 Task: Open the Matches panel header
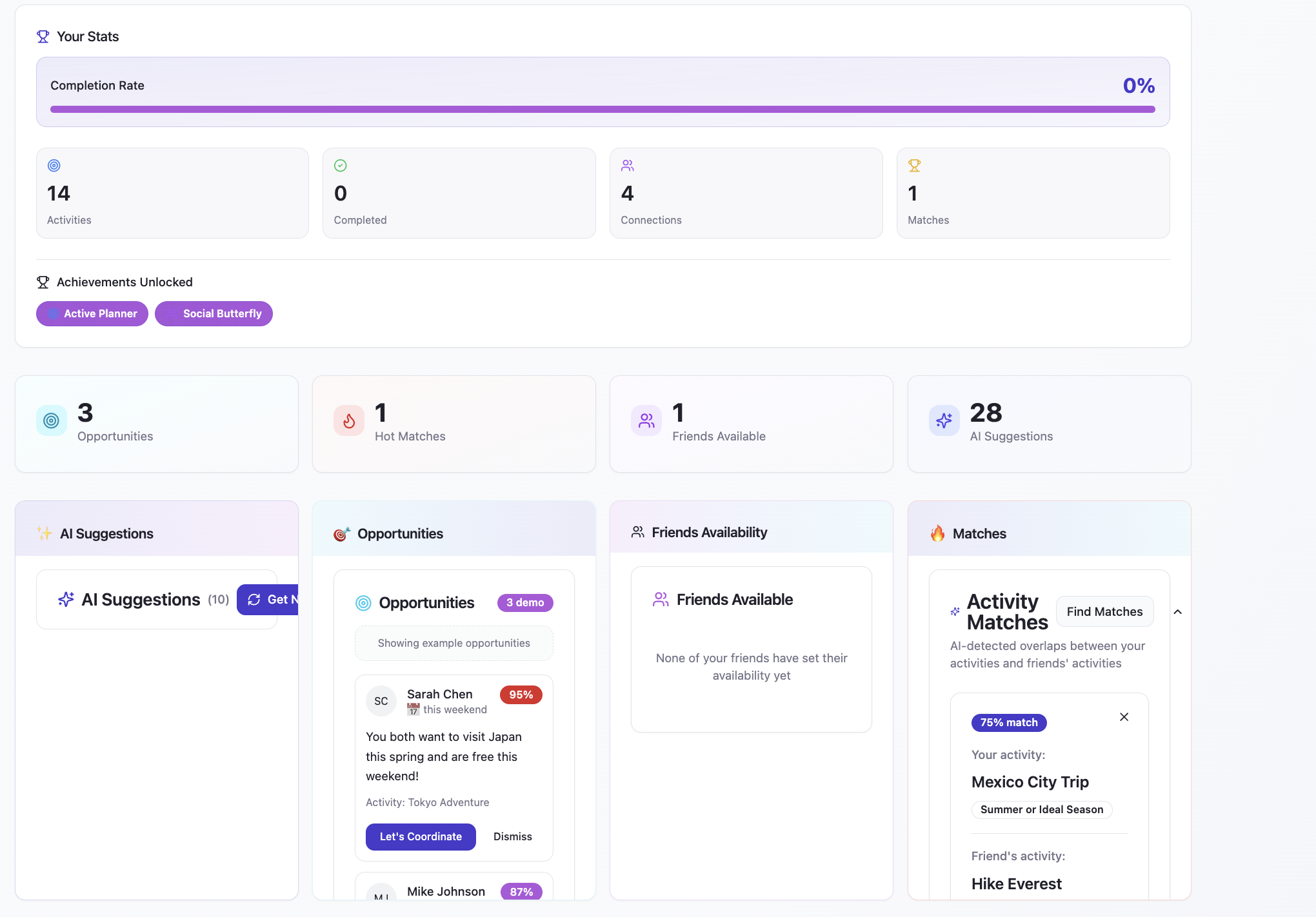[x=979, y=534]
